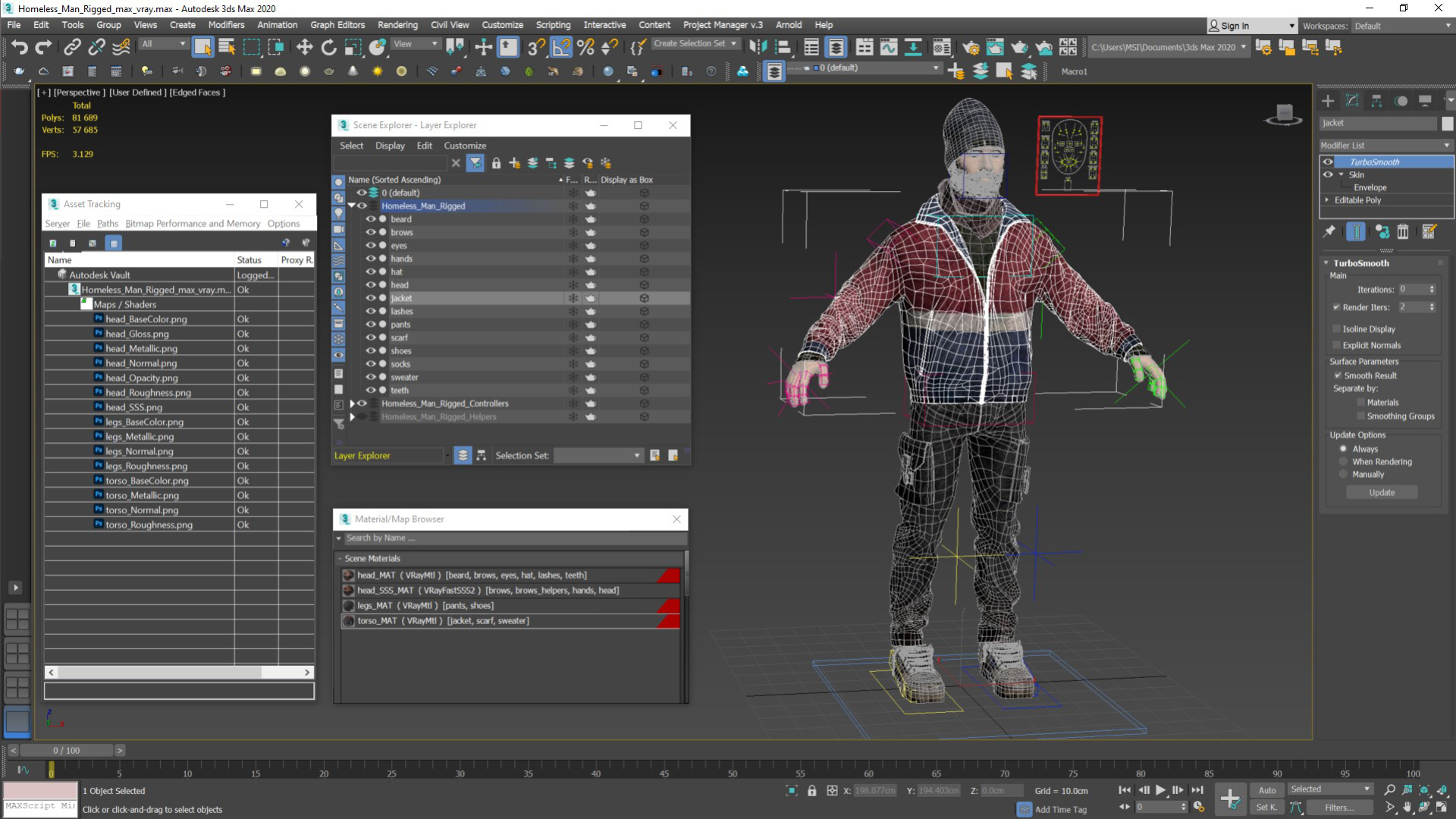Open the All selection filter dropdown

pyautogui.click(x=163, y=44)
